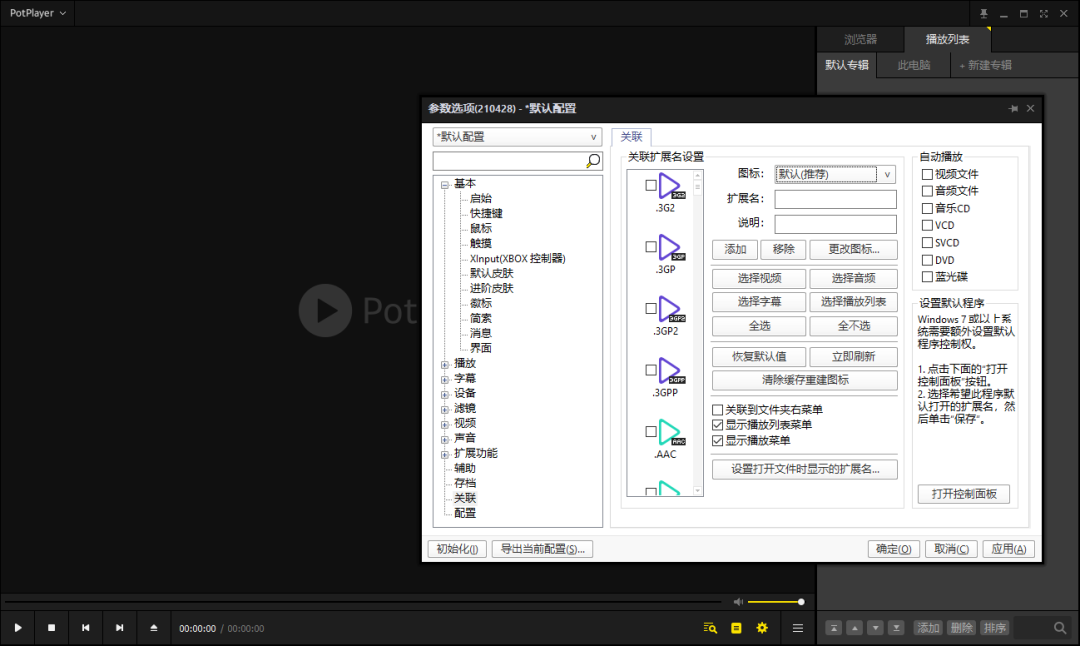Uncheck the 显示播放菜单 checkbox
The height and width of the screenshot is (646, 1080).
click(x=717, y=440)
